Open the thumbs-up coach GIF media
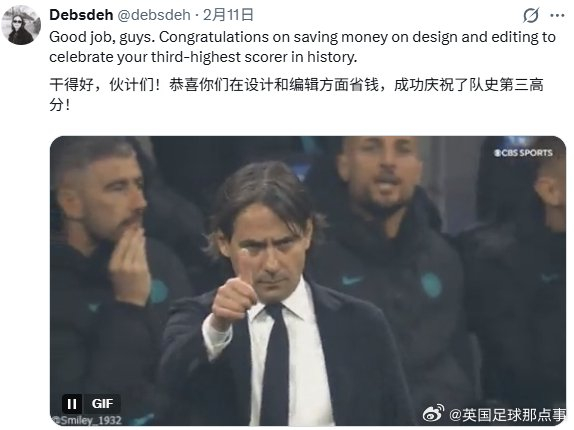Image resolution: width=574 pixels, height=430 pixels. (308, 281)
